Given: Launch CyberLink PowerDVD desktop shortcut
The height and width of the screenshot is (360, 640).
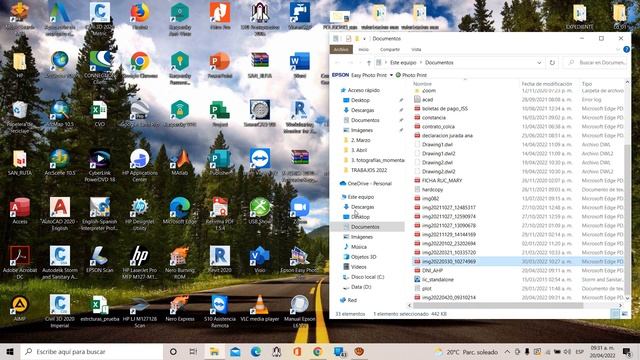Looking at the screenshot, I should coord(100,165).
